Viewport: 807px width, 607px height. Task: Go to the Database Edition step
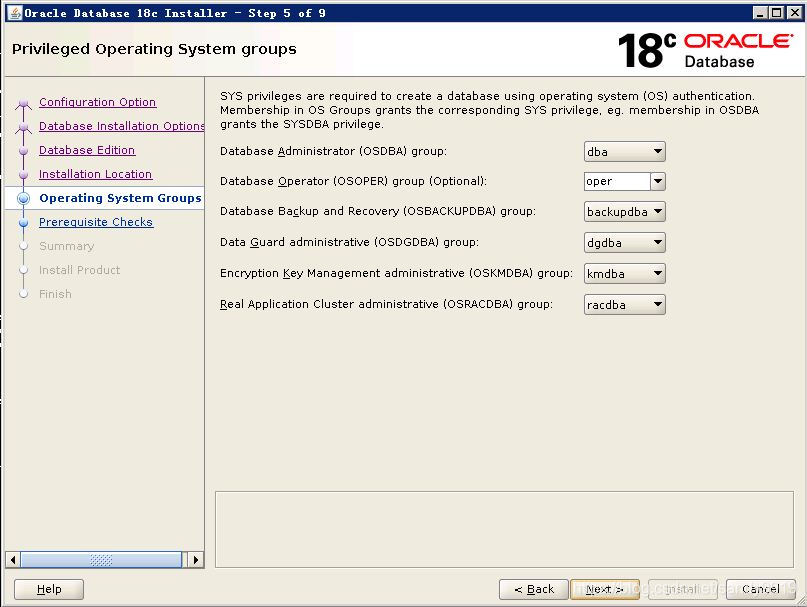coord(87,150)
